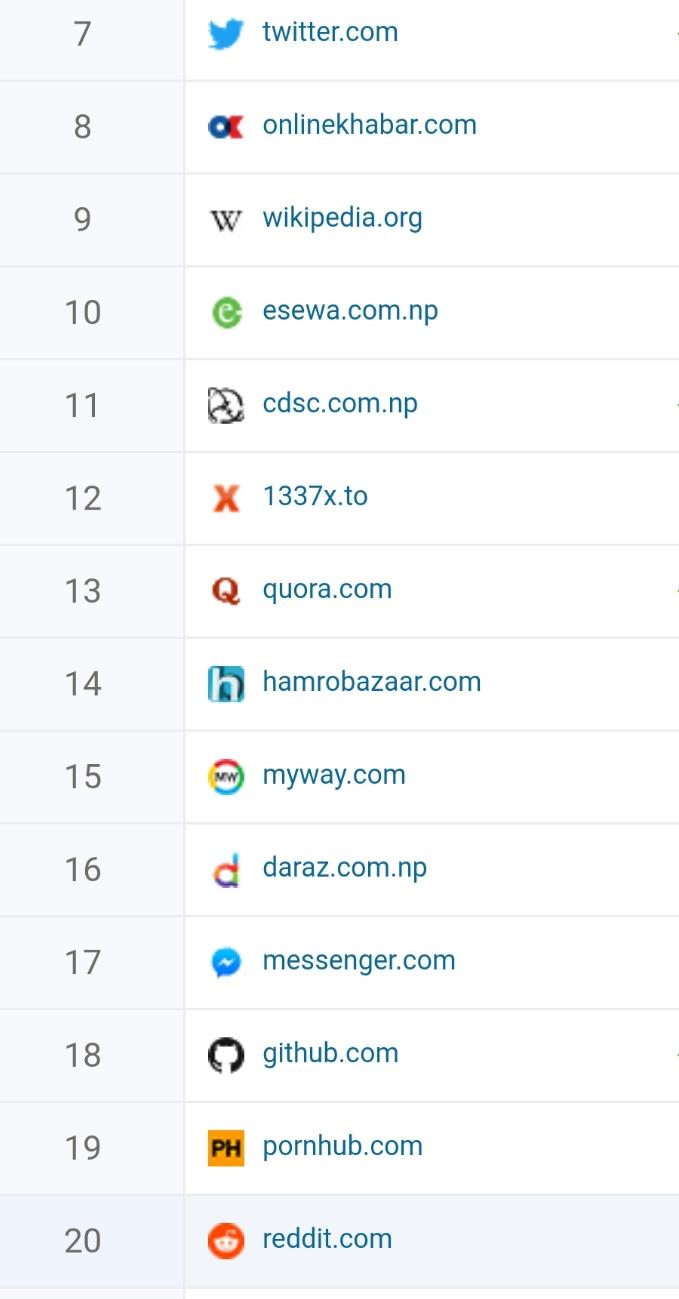Image resolution: width=679 pixels, height=1299 pixels.
Task: Select the Onlinekhabar logo icon
Action: tap(226, 126)
